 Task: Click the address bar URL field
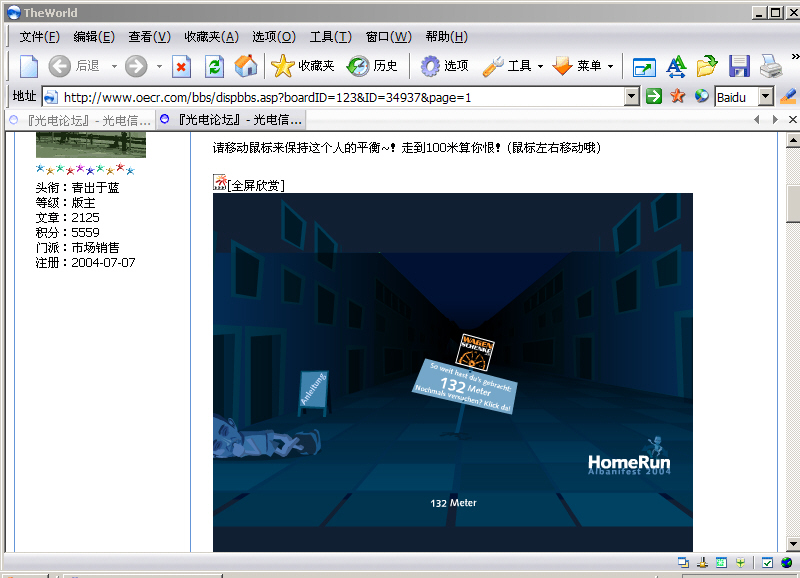tap(334, 96)
